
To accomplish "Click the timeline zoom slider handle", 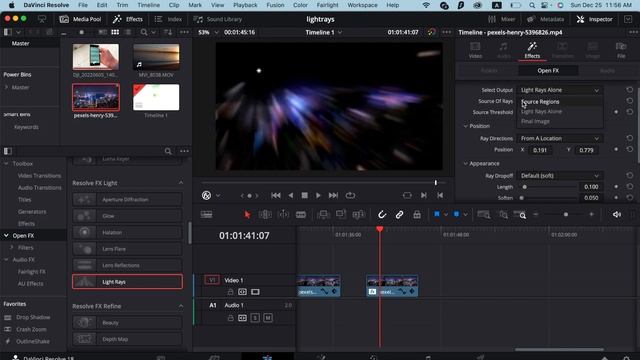I will pos(566,215).
